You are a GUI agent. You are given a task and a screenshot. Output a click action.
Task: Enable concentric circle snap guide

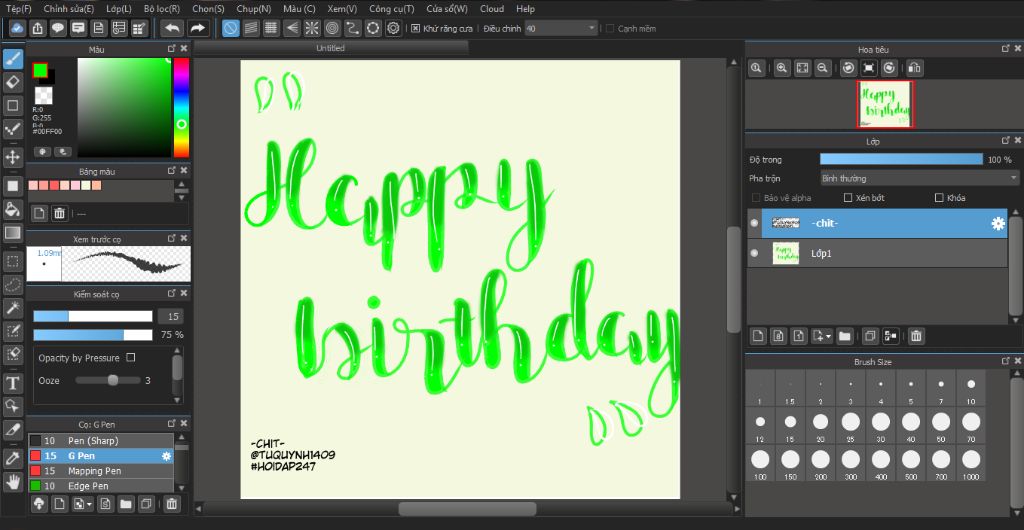332,28
